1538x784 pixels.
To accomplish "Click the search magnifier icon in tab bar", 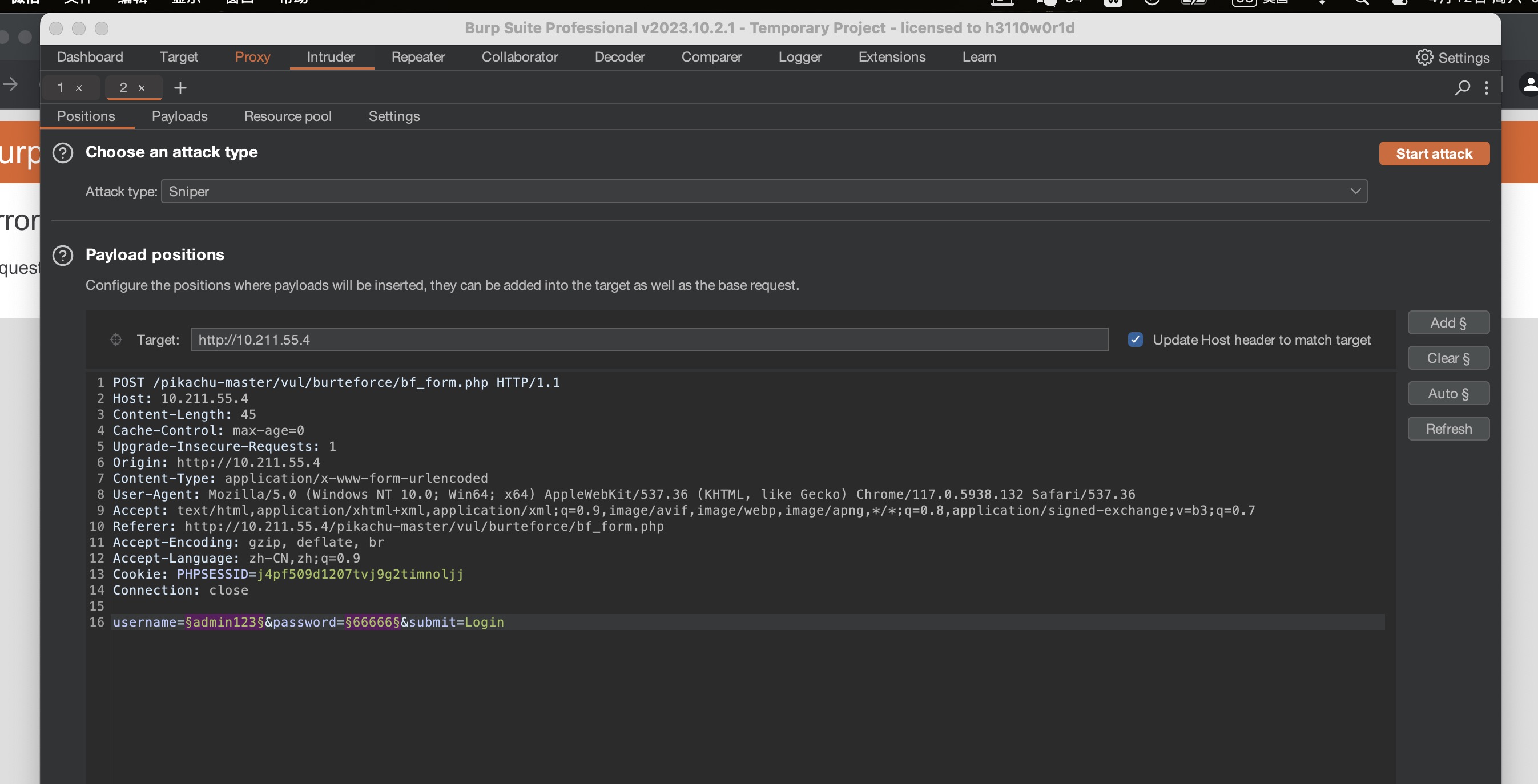I will [x=1461, y=88].
